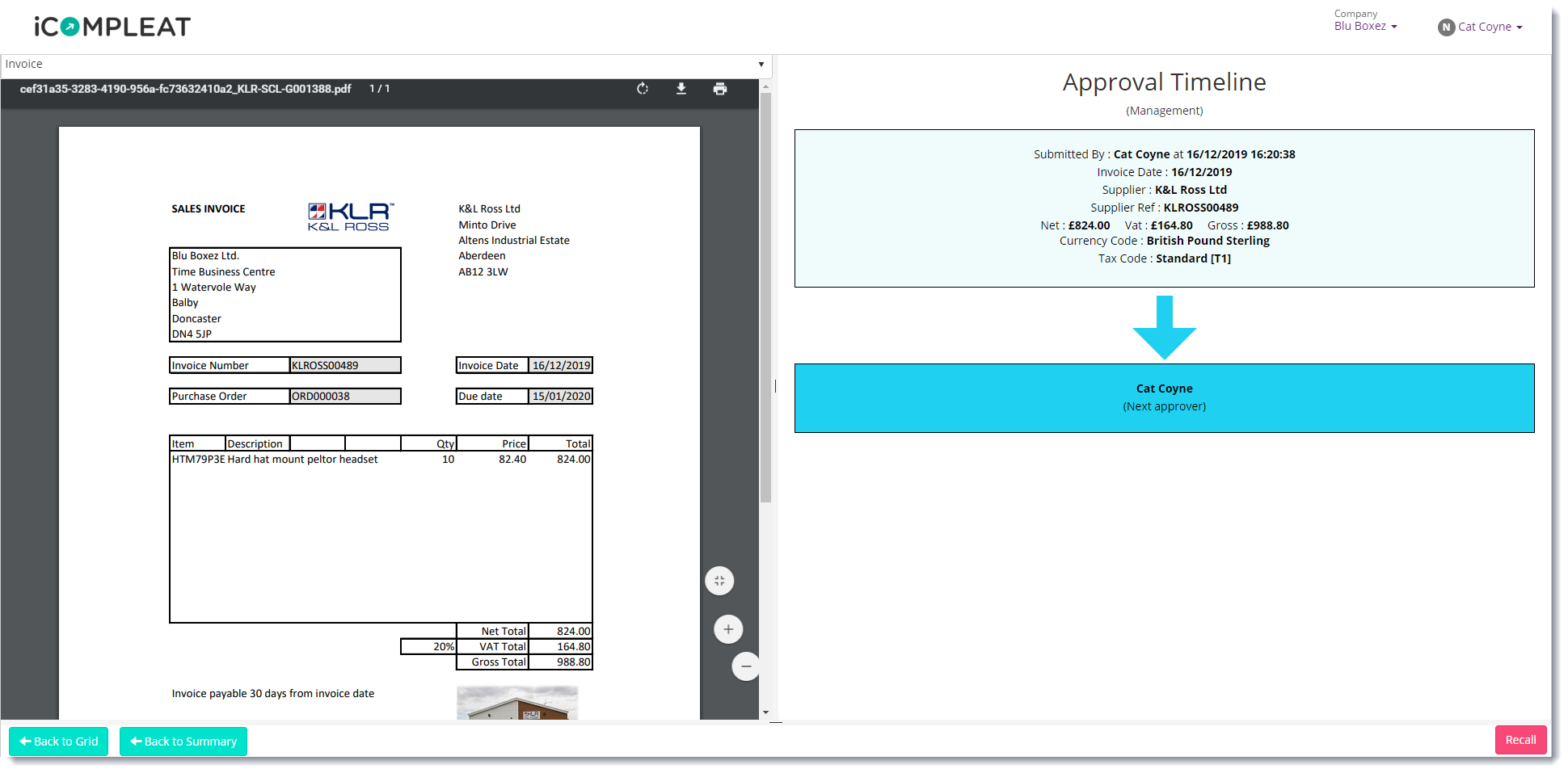The image size is (1568, 773).
Task: Click the PDF file name in toolbar
Action: [186, 89]
